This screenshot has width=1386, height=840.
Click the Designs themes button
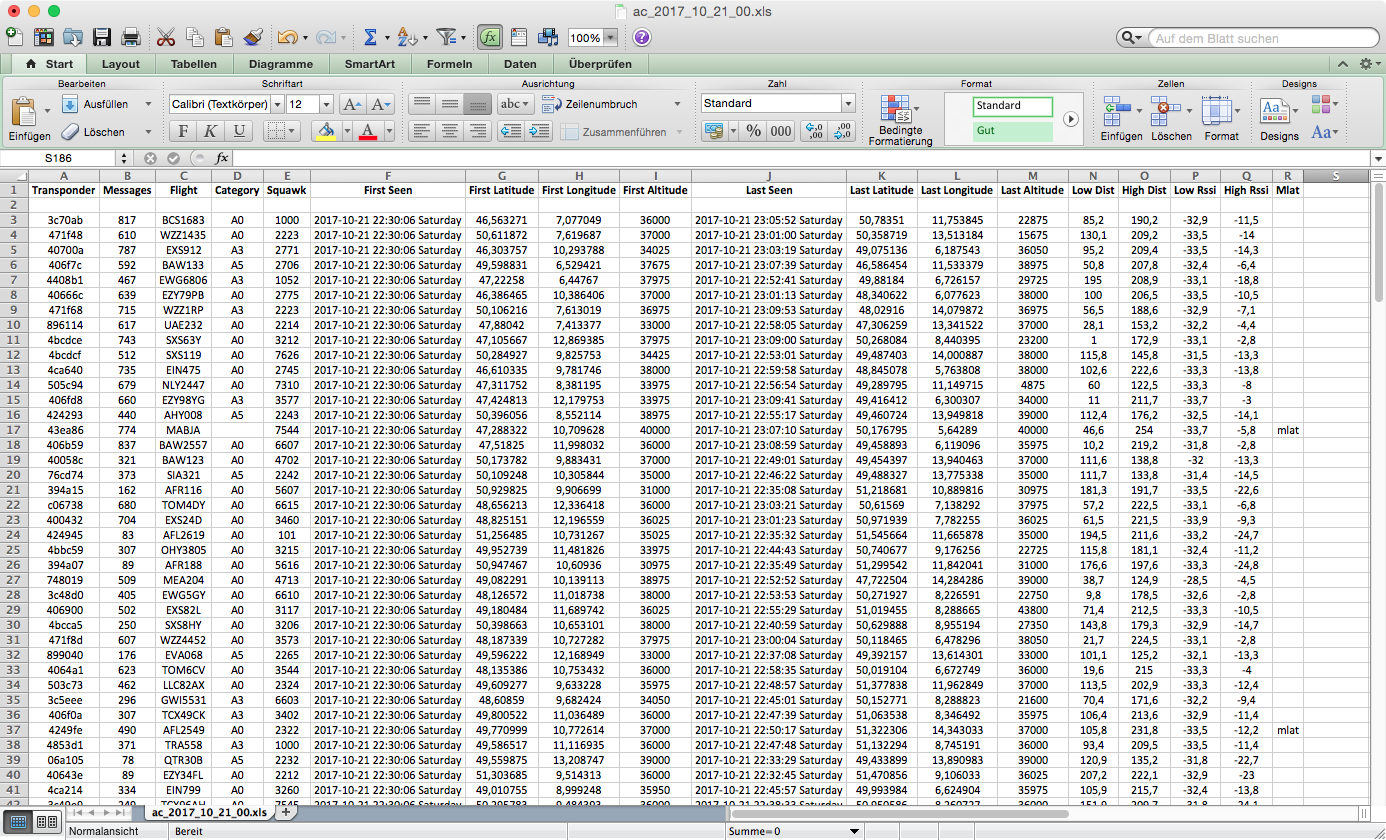point(1279,118)
